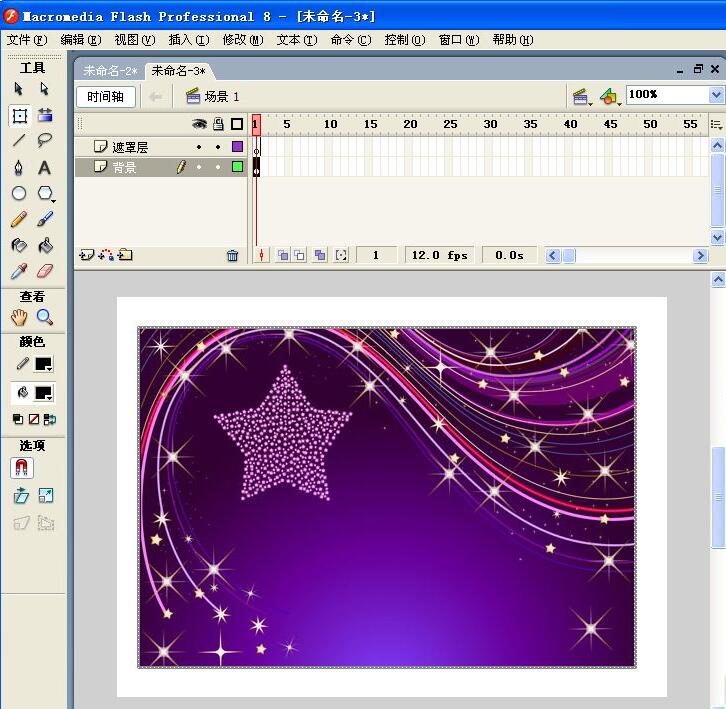Viewport: 726px width, 709px height.
Task: Open the timeline frame view menu
Action: tap(716, 125)
